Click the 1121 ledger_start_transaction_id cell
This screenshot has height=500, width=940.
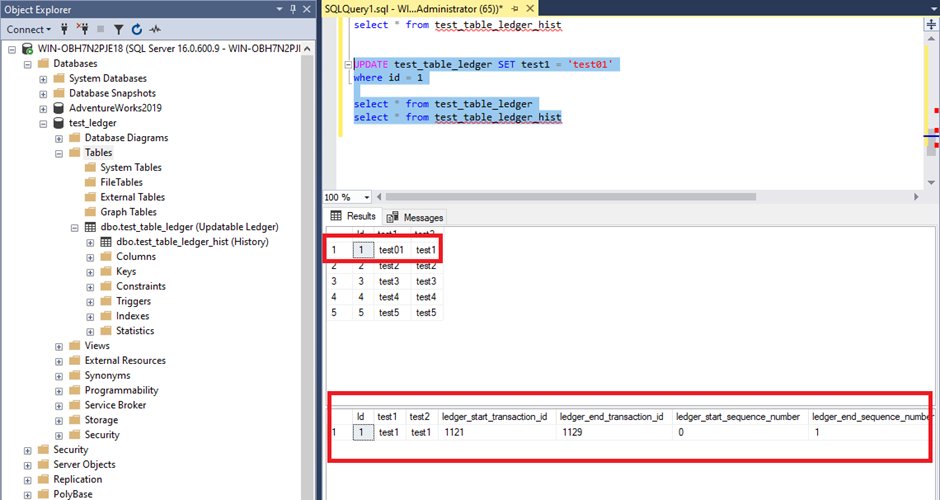tap(496, 432)
